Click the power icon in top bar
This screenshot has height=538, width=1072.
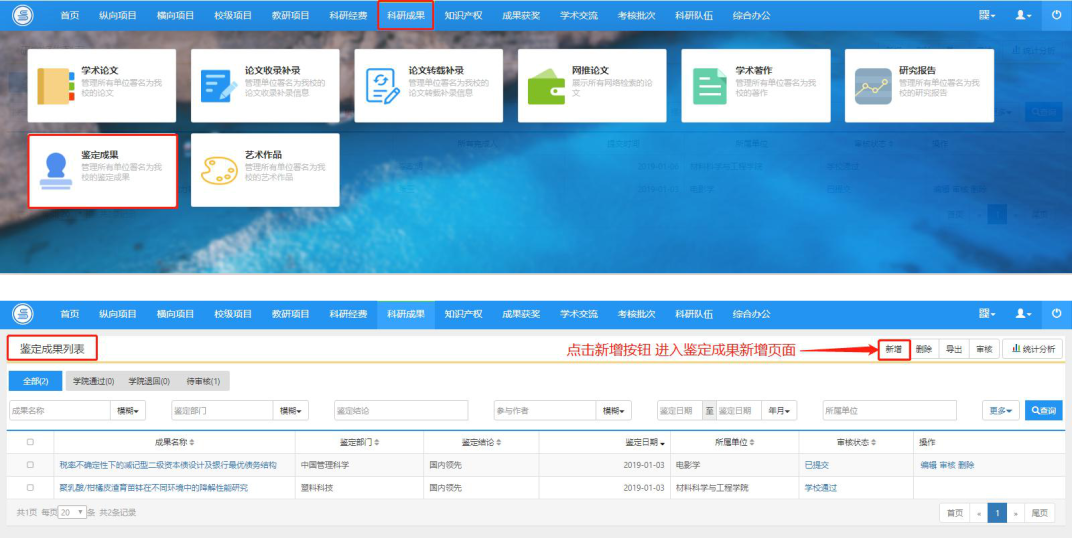(1057, 15)
